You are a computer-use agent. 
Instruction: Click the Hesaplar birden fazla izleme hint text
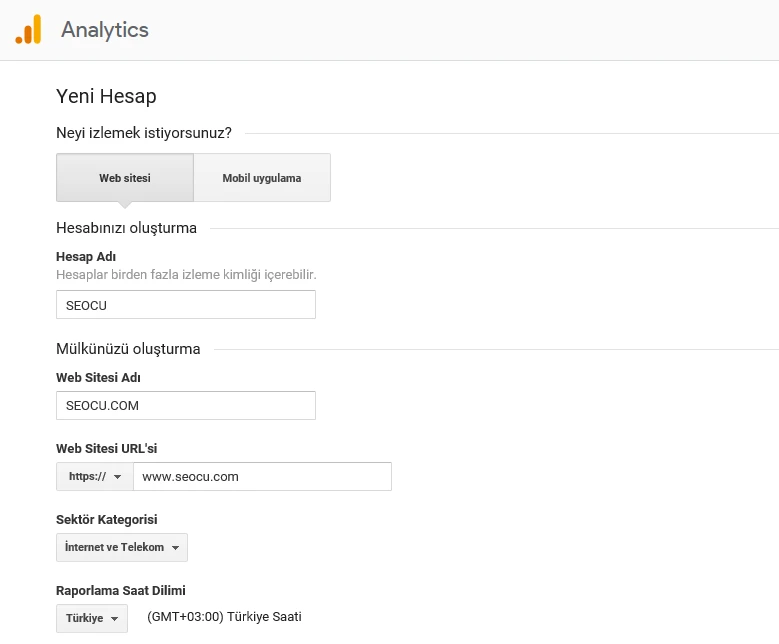click(186, 275)
